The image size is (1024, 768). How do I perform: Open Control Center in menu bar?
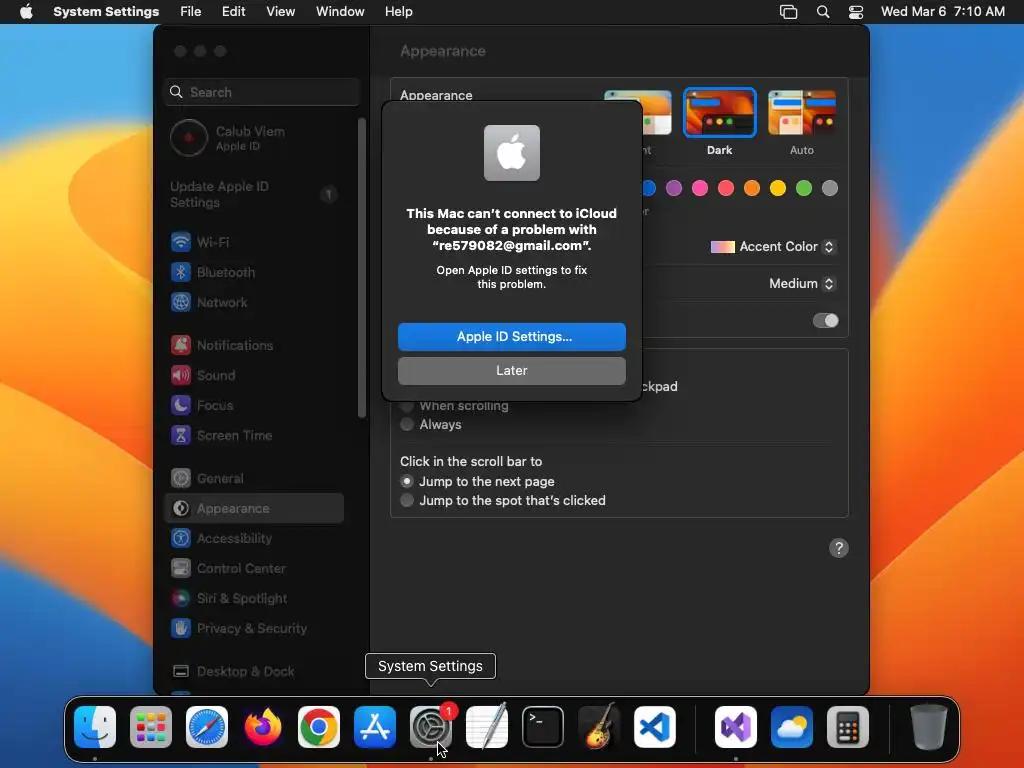[x=856, y=12]
